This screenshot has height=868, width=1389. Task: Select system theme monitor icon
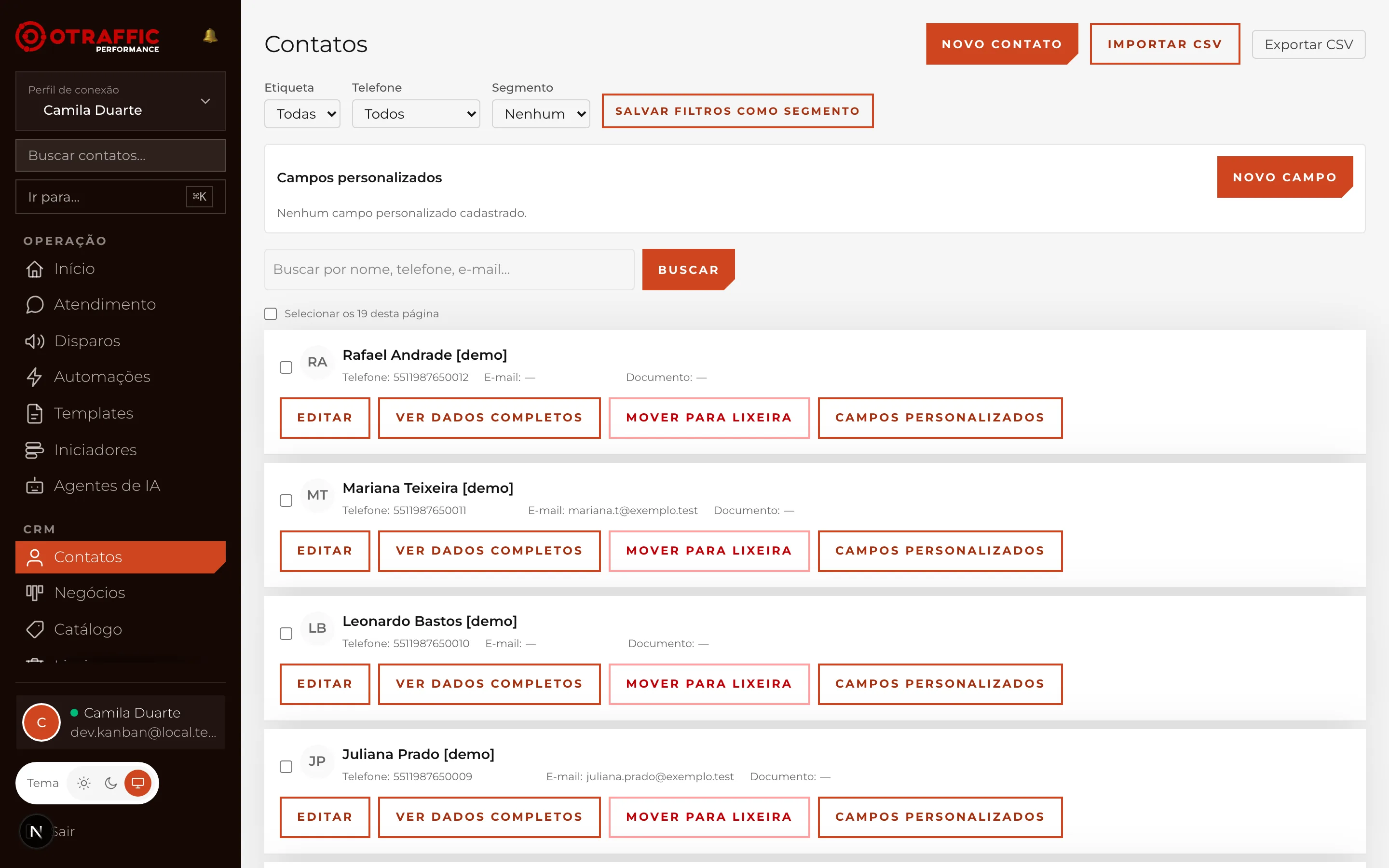tap(138, 783)
